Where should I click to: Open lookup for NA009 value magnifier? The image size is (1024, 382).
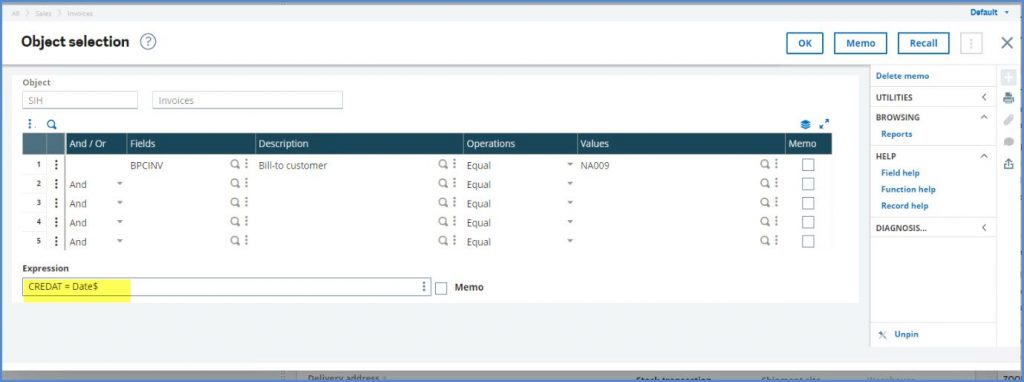[x=765, y=165]
